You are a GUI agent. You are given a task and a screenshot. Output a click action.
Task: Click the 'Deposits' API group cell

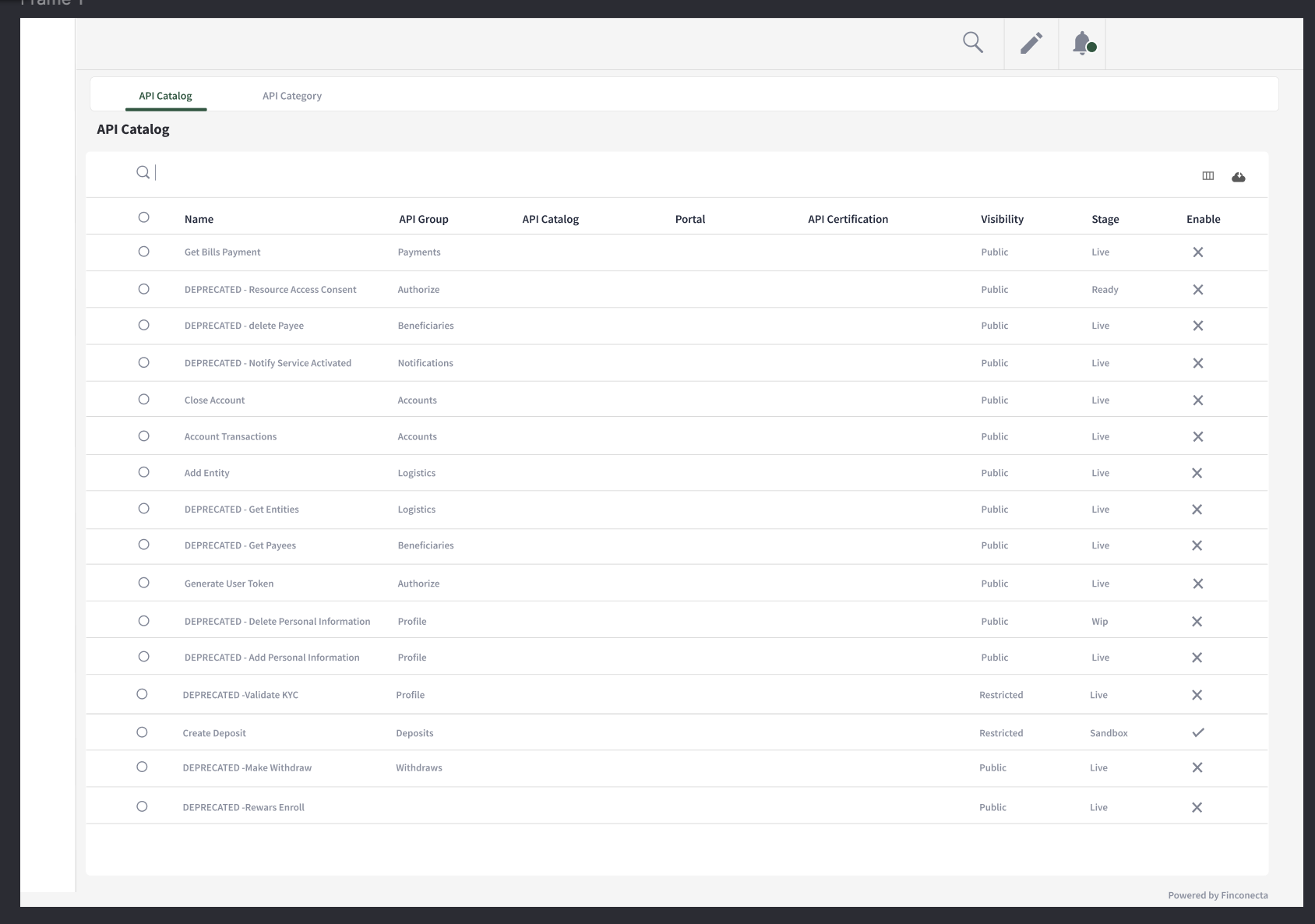(x=414, y=733)
